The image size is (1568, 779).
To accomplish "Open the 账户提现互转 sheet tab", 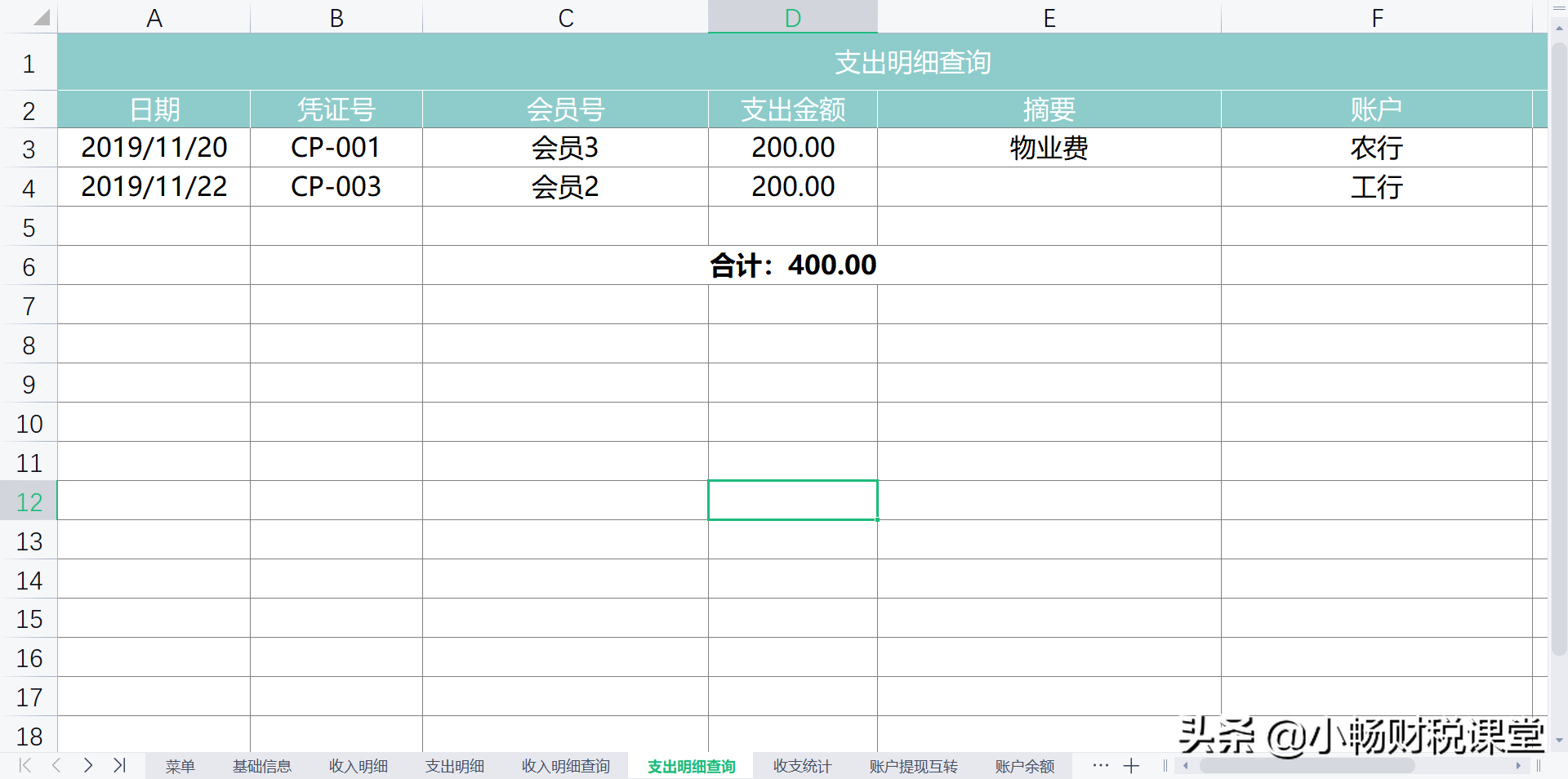I will (x=912, y=766).
